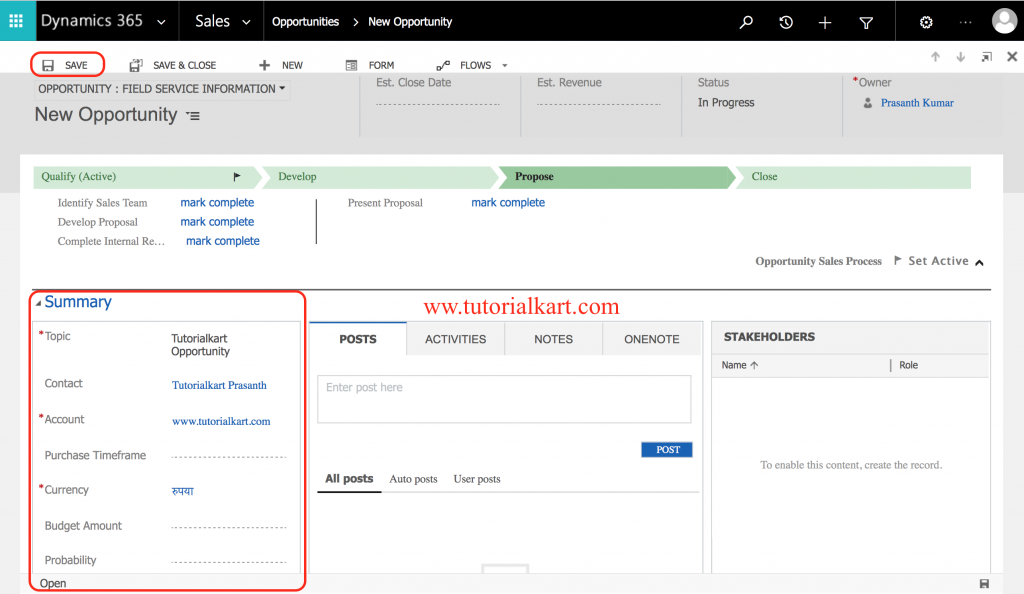Mark Present Proposal complete
The width and height of the screenshot is (1024, 594).
pyautogui.click(x=508, y=202)
